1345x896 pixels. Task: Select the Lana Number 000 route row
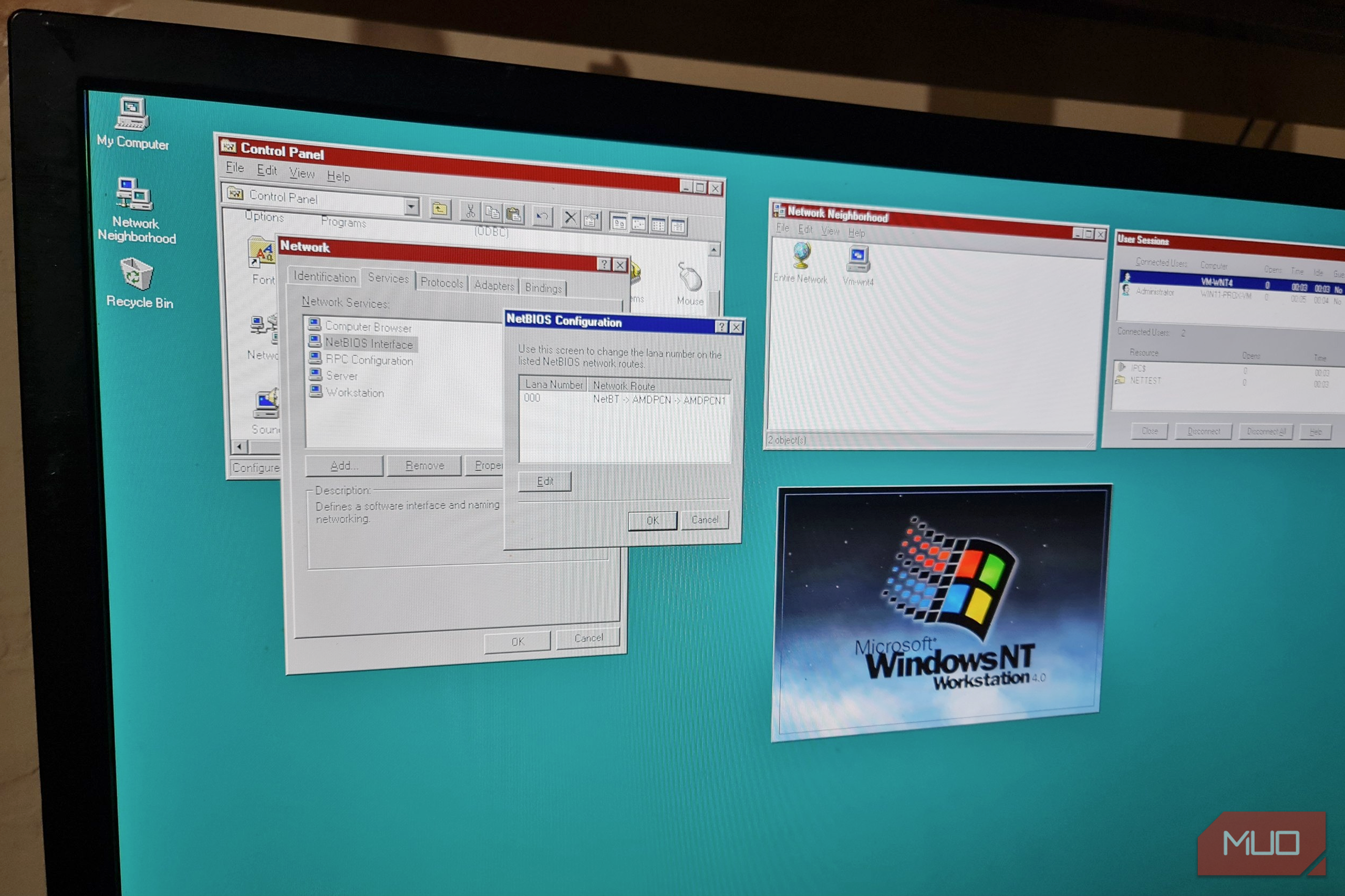[x=624, y=400]
